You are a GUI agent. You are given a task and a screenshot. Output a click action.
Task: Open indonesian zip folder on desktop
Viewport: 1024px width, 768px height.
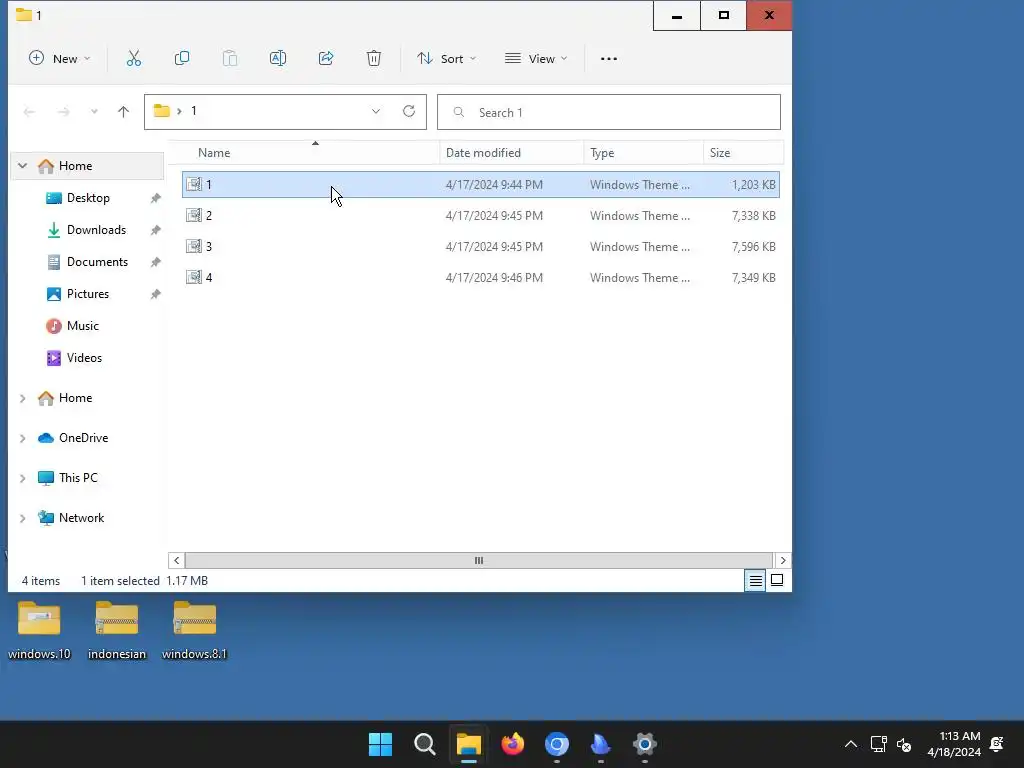[117, 630]
